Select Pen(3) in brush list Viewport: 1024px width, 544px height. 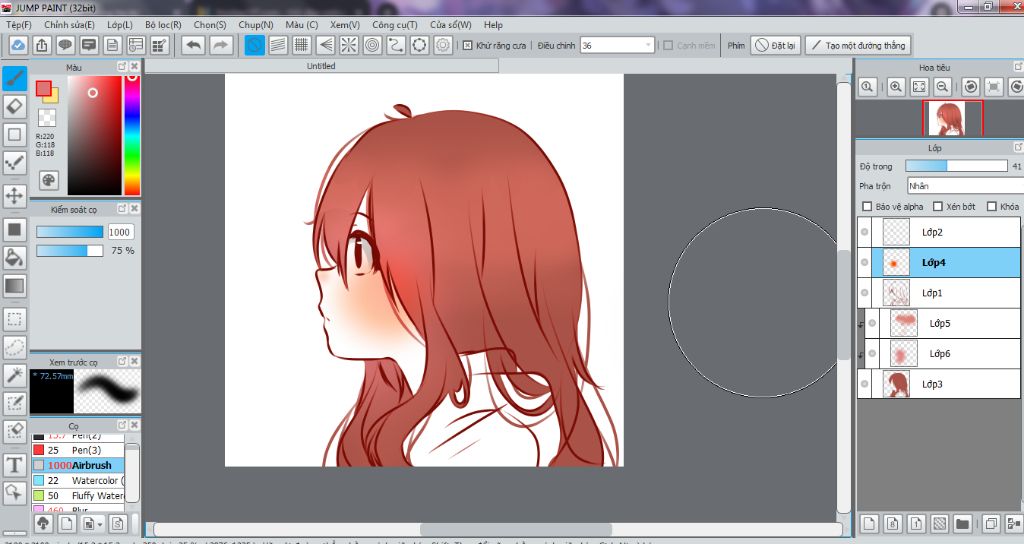[x=78, y=450]
